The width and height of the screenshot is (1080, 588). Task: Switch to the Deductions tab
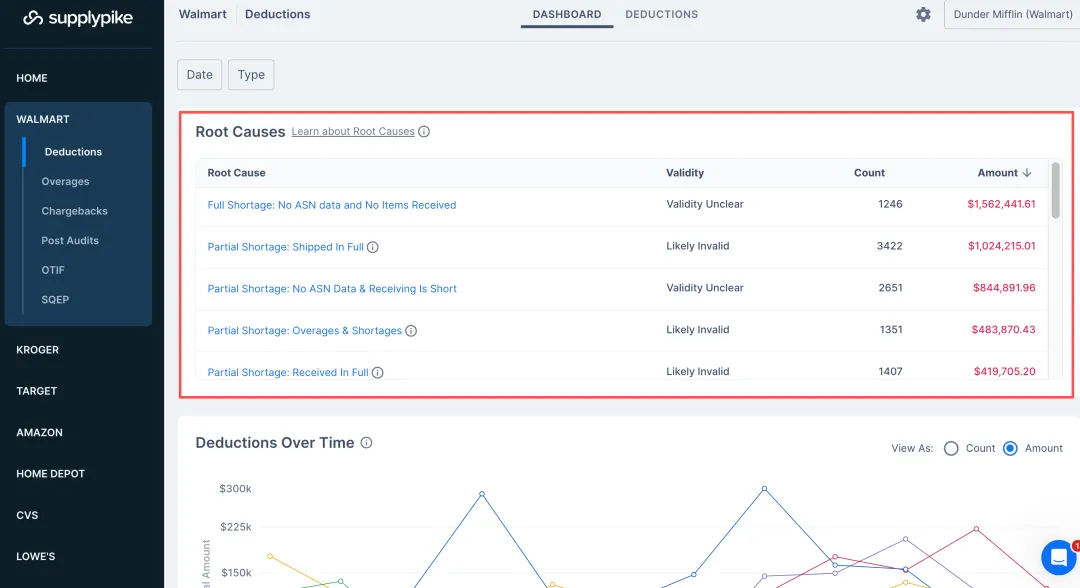coord(662,15)
